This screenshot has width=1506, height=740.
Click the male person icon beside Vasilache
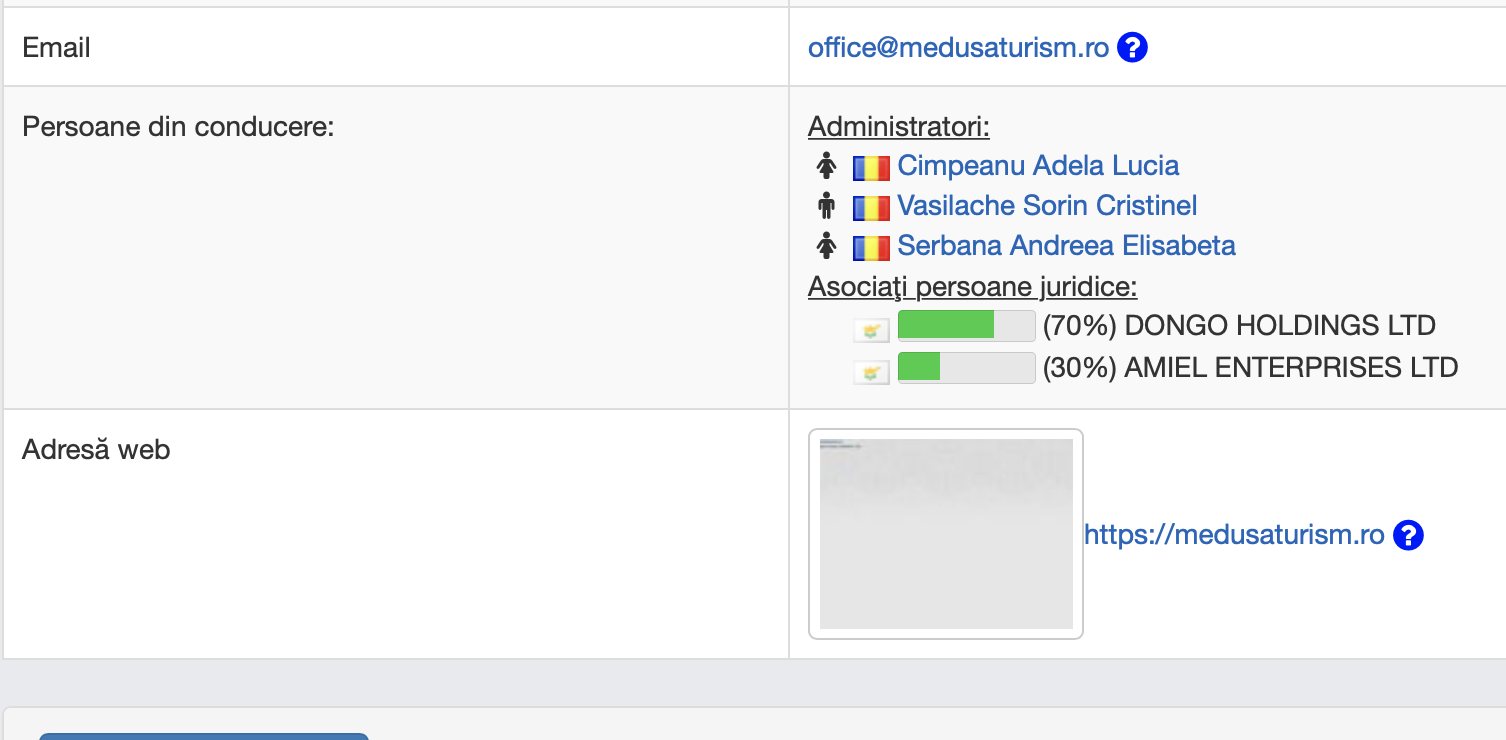pos(826,206)
